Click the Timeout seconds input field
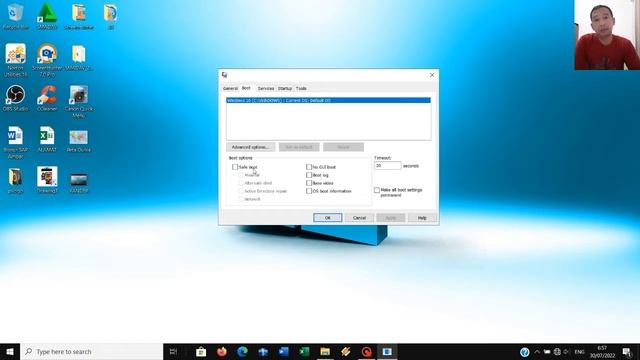 (388, 166)
